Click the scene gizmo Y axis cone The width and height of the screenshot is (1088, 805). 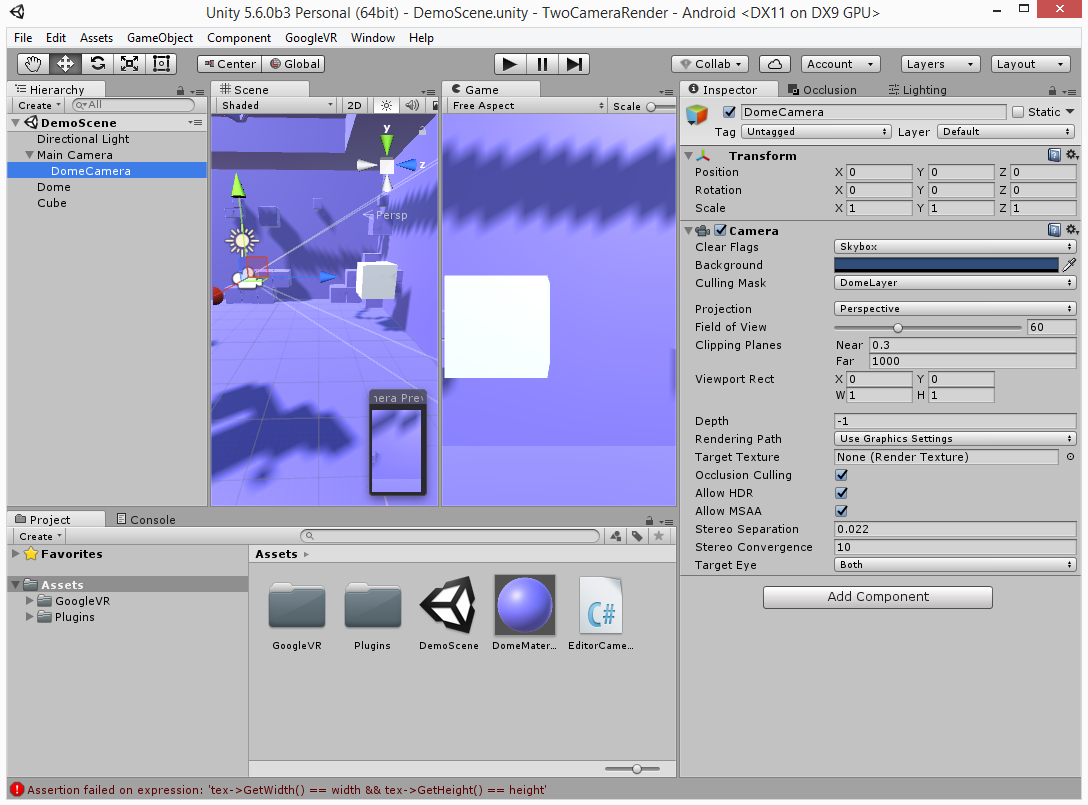[x=386, y=144]
